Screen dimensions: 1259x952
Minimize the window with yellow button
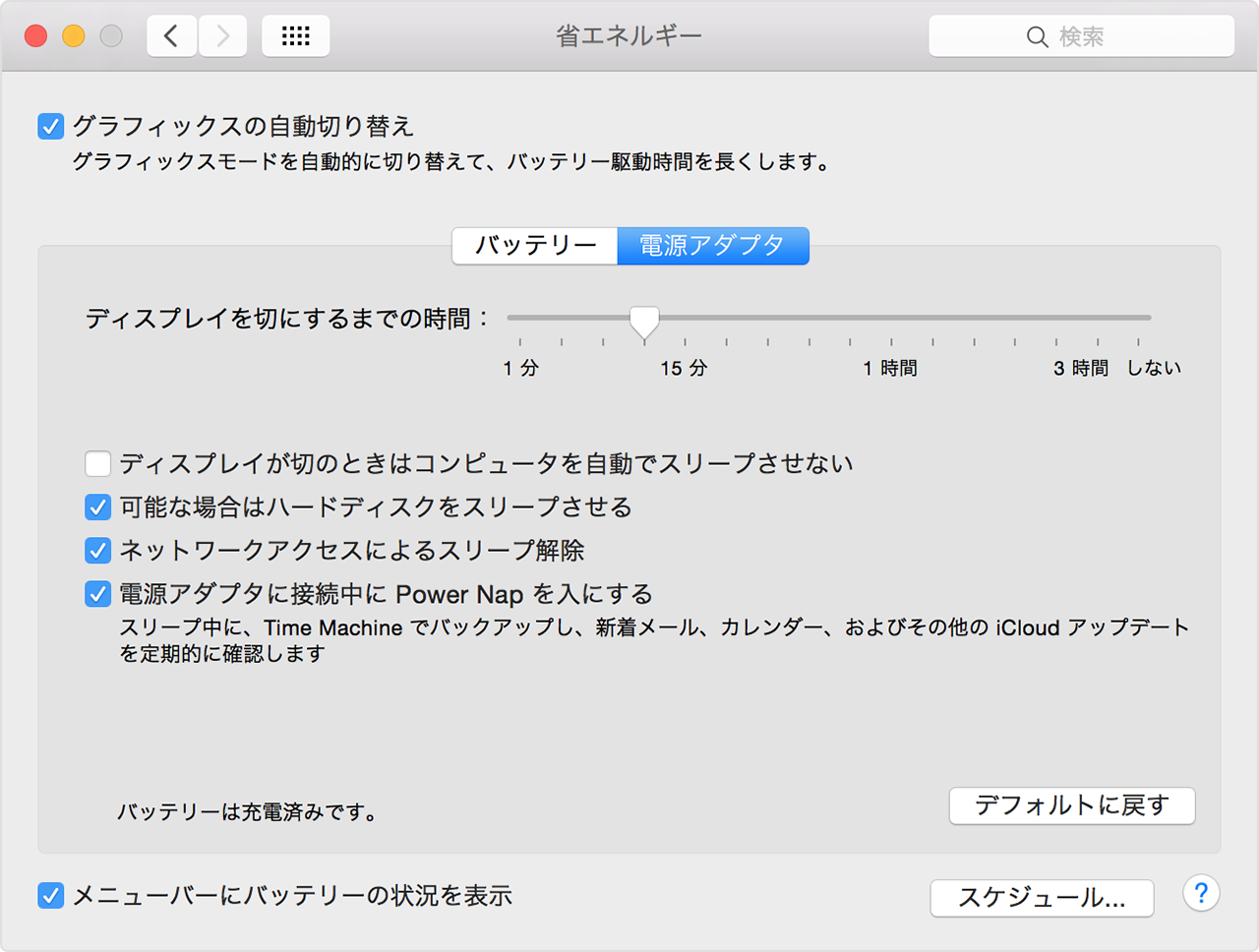point(74,36)
